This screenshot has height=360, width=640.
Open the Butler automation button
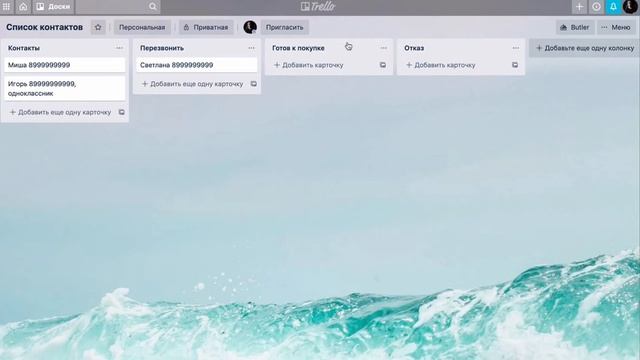pos(575,27)
